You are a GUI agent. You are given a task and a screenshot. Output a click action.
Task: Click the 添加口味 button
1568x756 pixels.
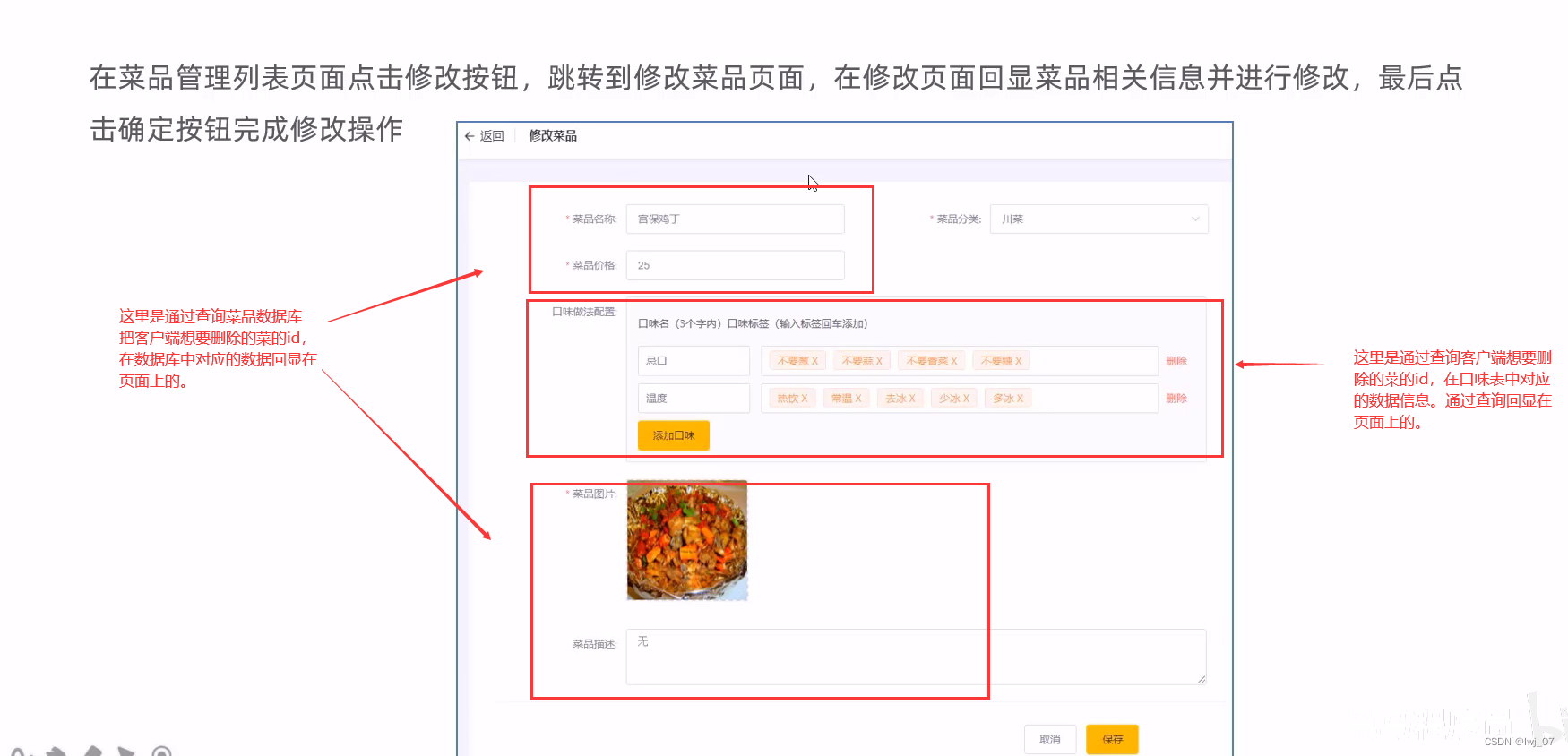point(674,435)
